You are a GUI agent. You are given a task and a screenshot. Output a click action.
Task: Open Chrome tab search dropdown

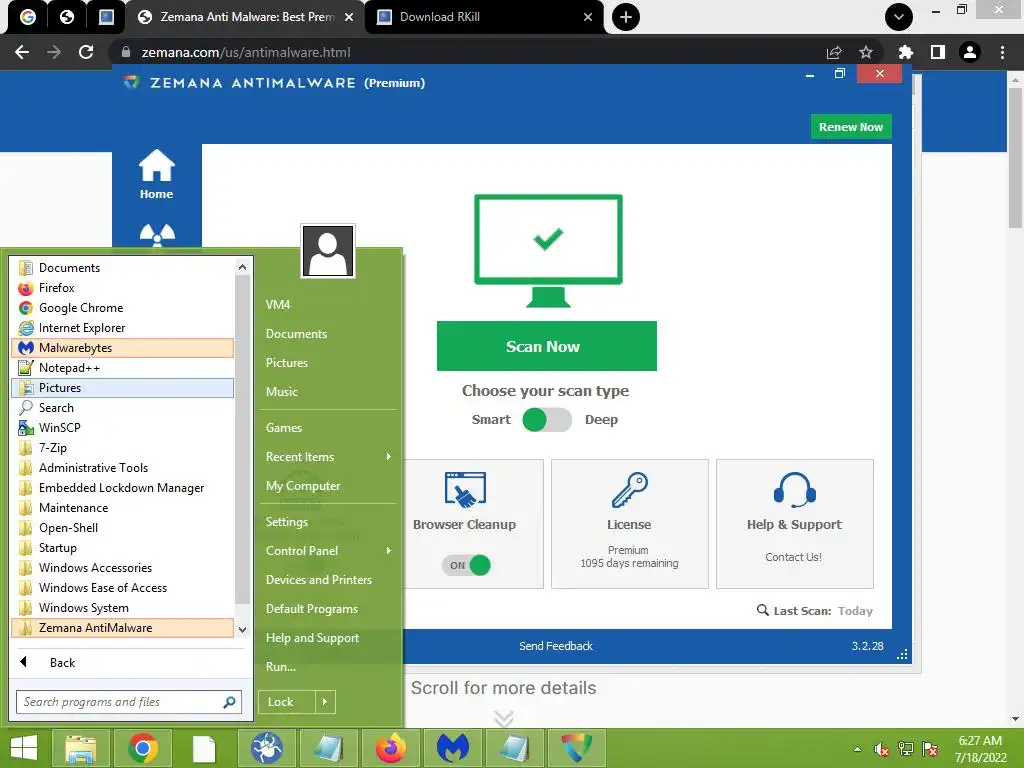(x=899, y=17)
